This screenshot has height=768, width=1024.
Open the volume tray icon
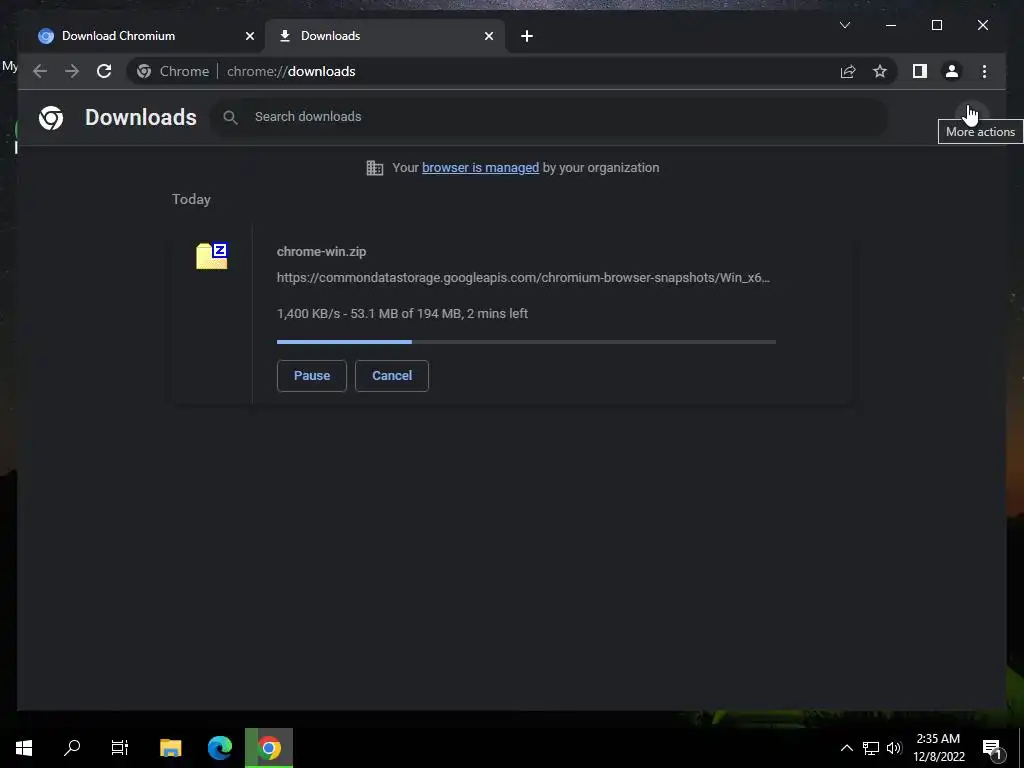893,748
